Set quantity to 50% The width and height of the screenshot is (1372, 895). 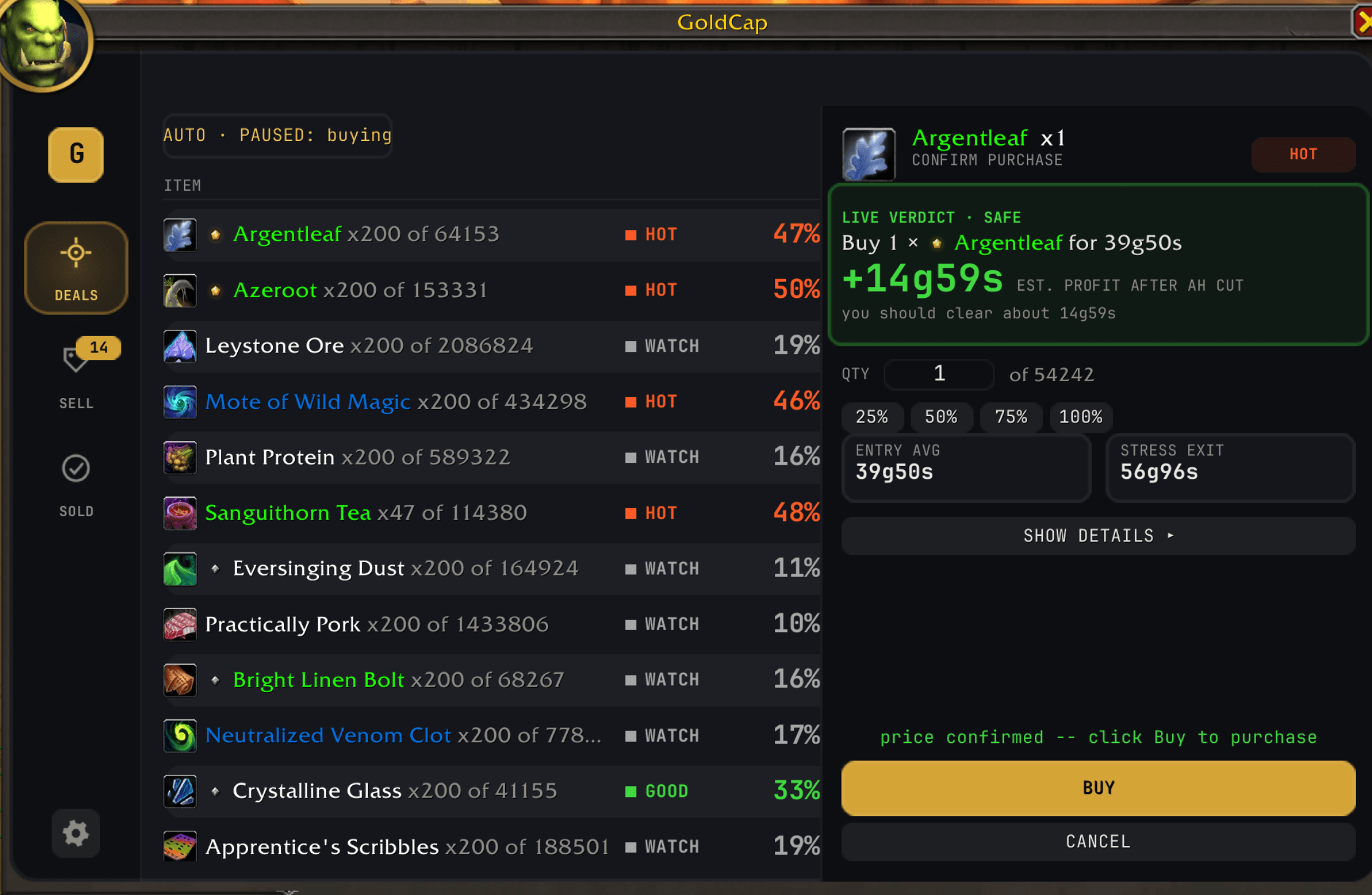pyautogui.click(x=941, y=417)
